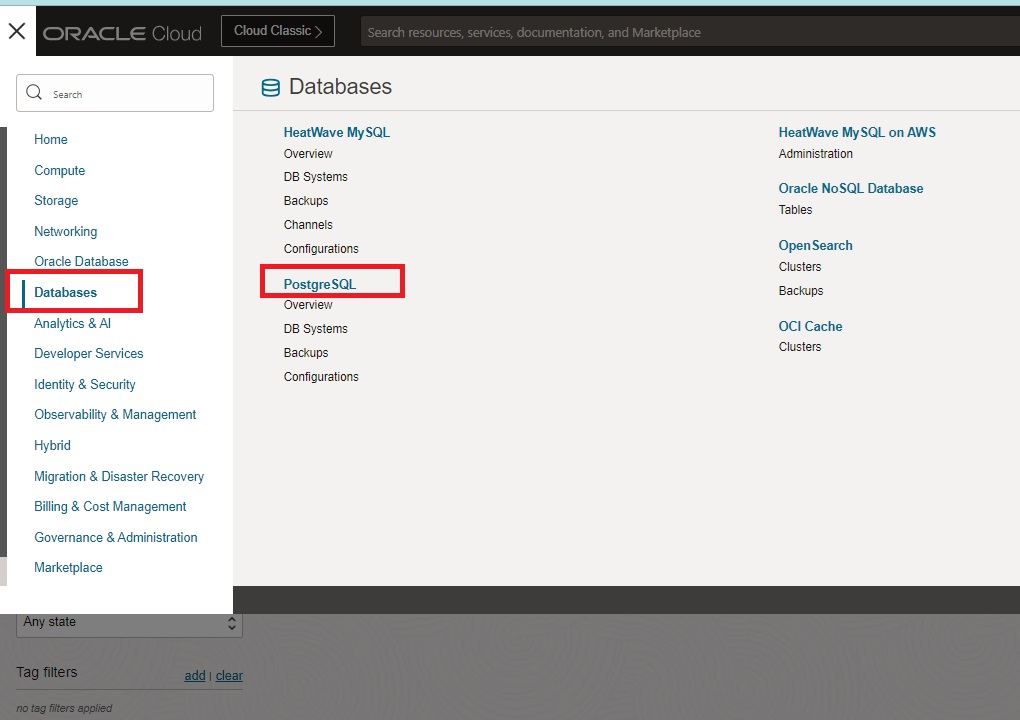
Task: Open Backups under OpenSearch
Action: coord(801,291)
